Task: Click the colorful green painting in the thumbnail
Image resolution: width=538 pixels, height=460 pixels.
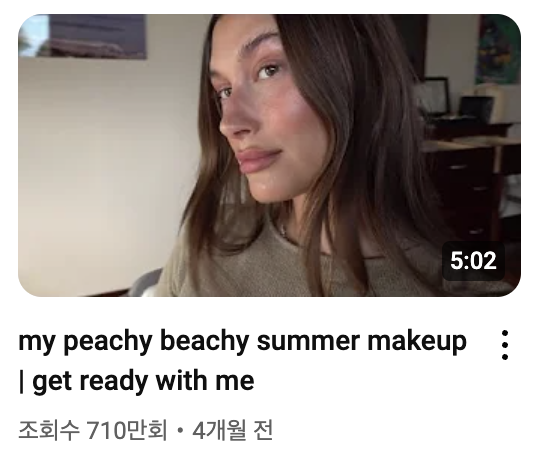Action: point(498,48)
